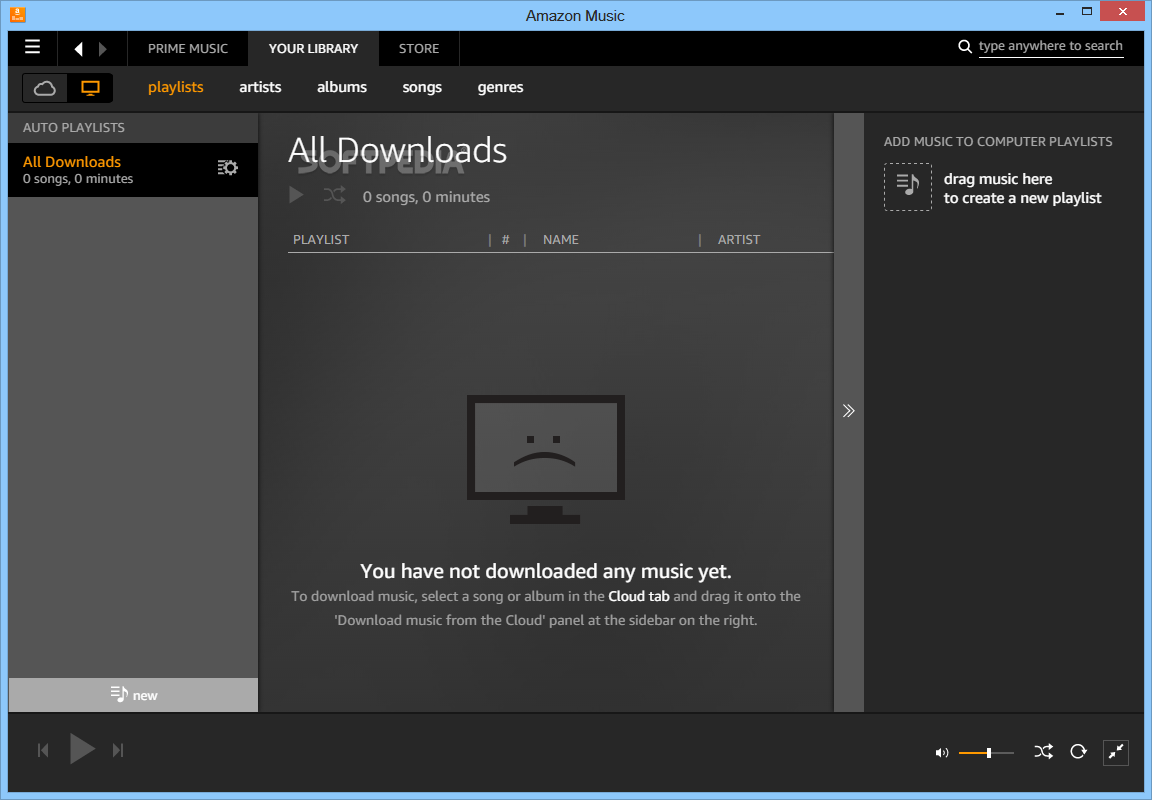Skip to previous track
Screen dimensions: 1152x800
pyautogui.click(x=43, y=750)
